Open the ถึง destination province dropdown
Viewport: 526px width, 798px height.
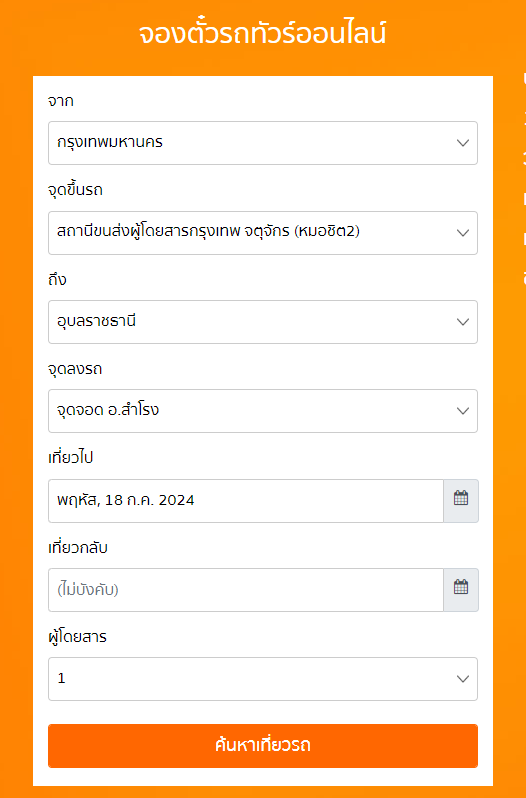tap(263, 322)
